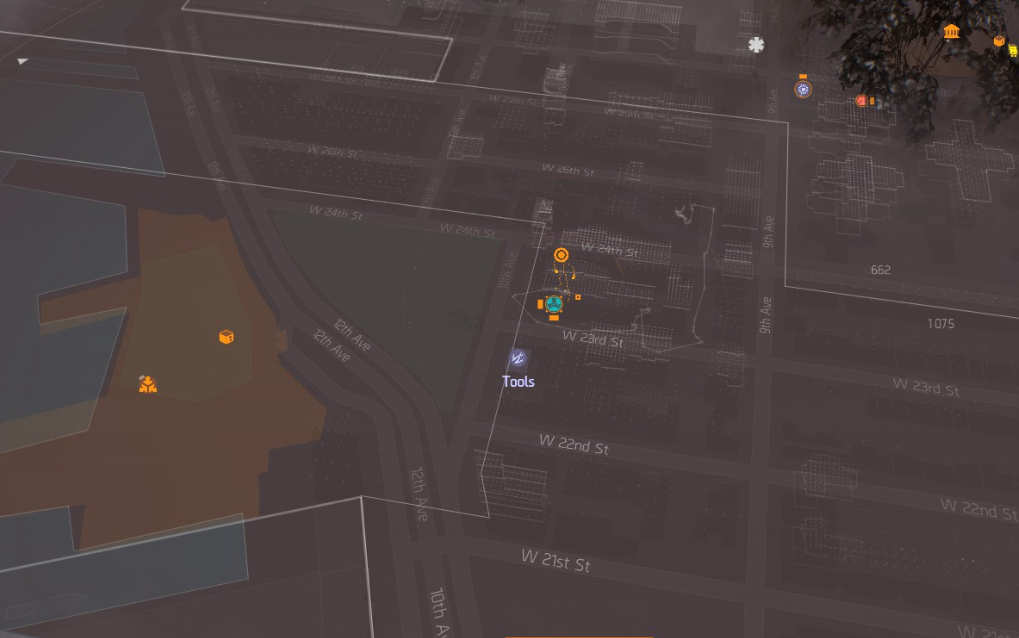Select the blue circular marker near 9th Ave
Viewport: 1019px width, 638px height.
point(803,90)
